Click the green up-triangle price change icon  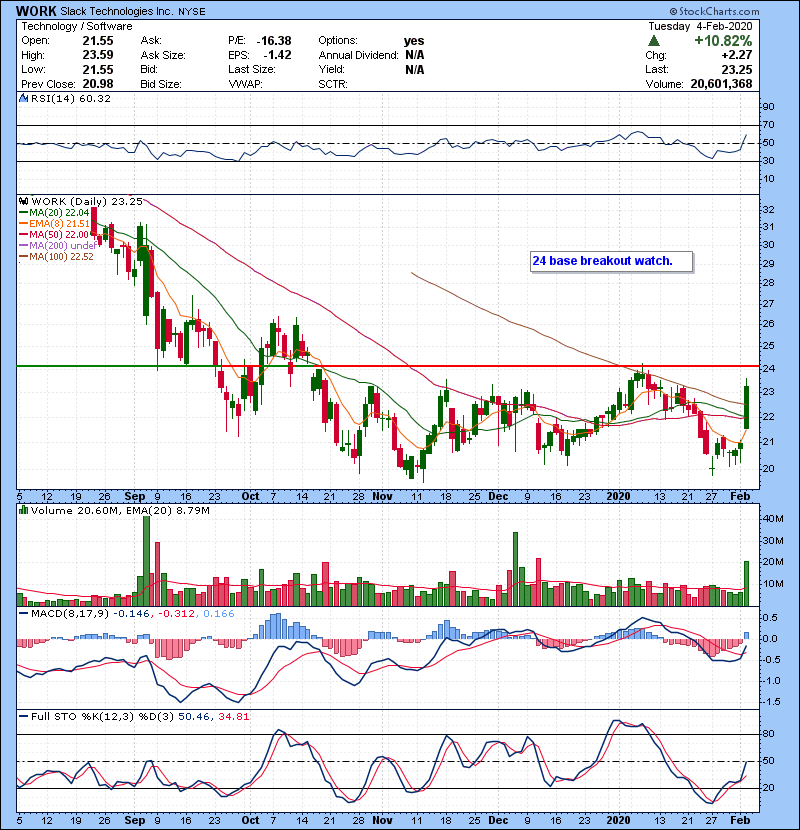654,41
